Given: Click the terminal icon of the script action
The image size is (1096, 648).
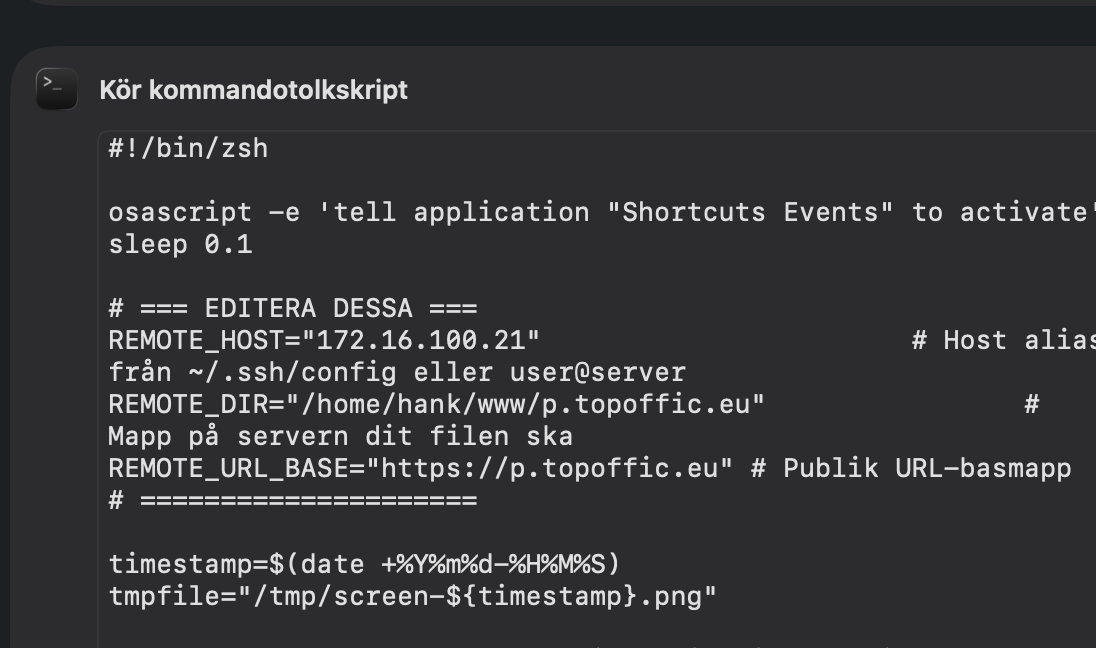Looking at the screenshot, I should 56,89.
